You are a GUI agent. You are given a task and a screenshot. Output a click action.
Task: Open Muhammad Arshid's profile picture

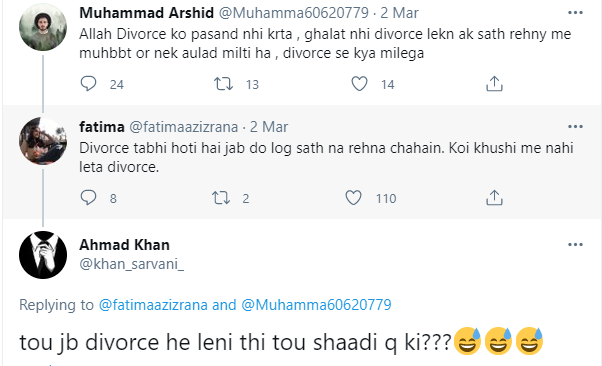(43, 27)
